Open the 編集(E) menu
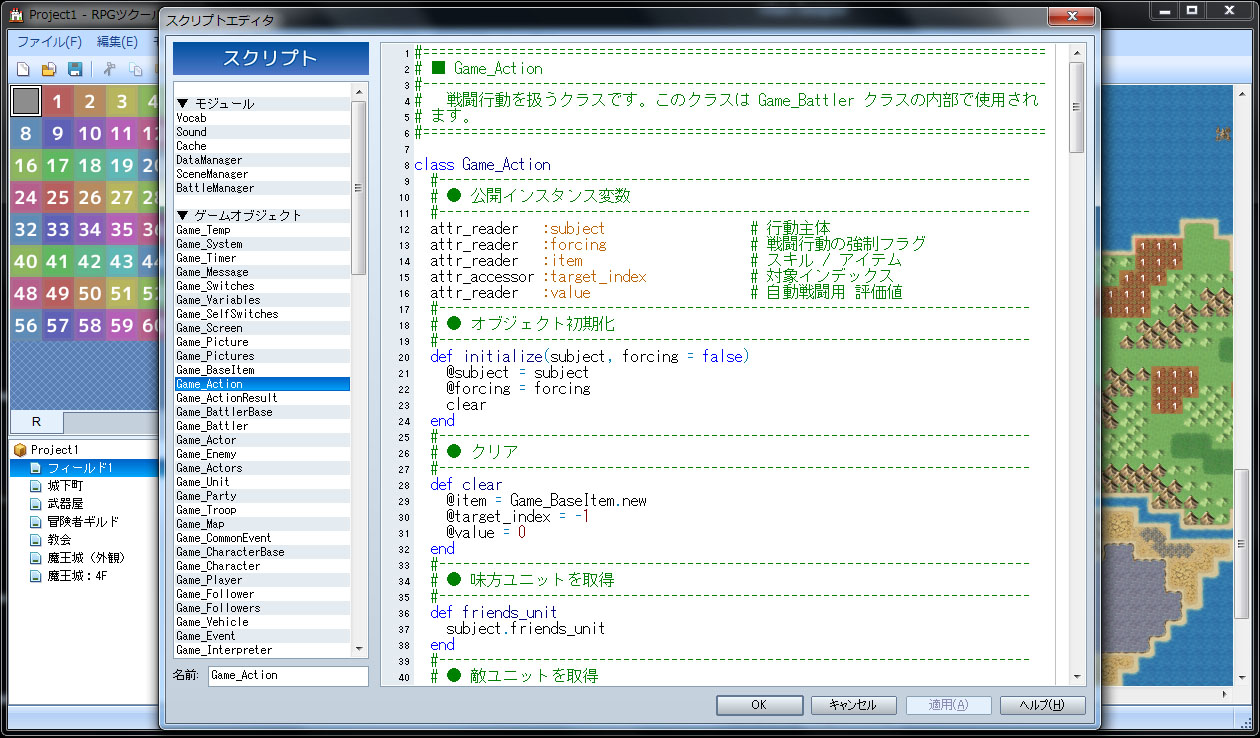 [117, 42]
